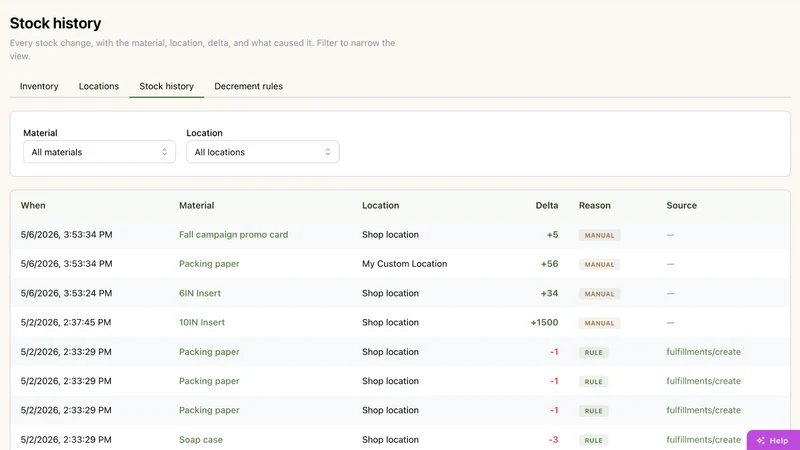Open the 6IN Insert material link
Image resolution: width=800 pixels, height=450 pixels.
(x=200, y=293)
